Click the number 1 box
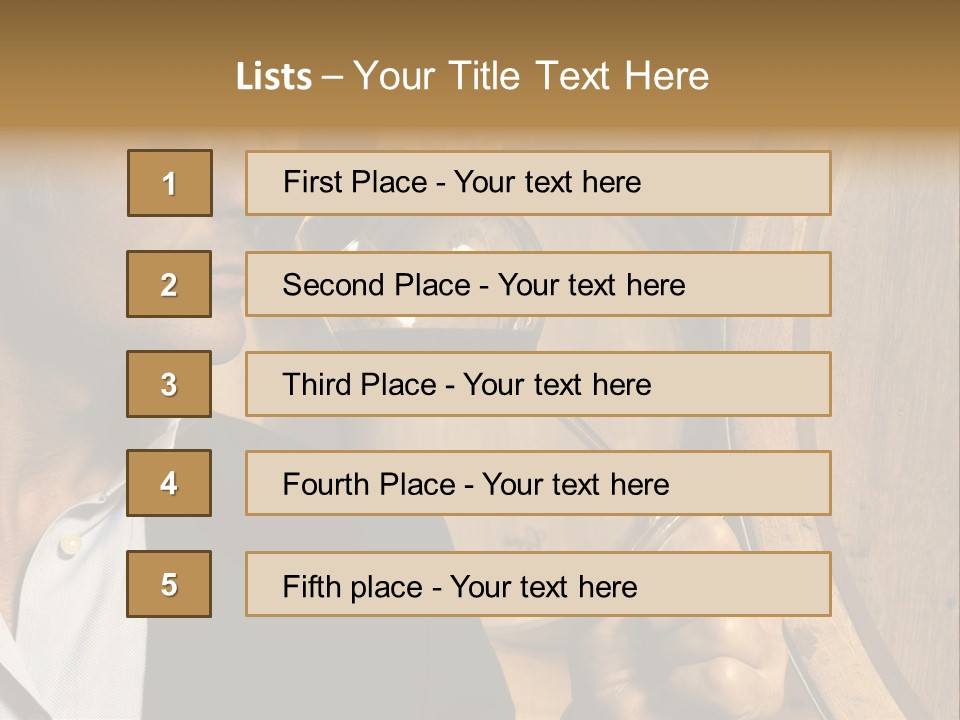This screenshot has width=960, height=720. (x=169, y=183)
